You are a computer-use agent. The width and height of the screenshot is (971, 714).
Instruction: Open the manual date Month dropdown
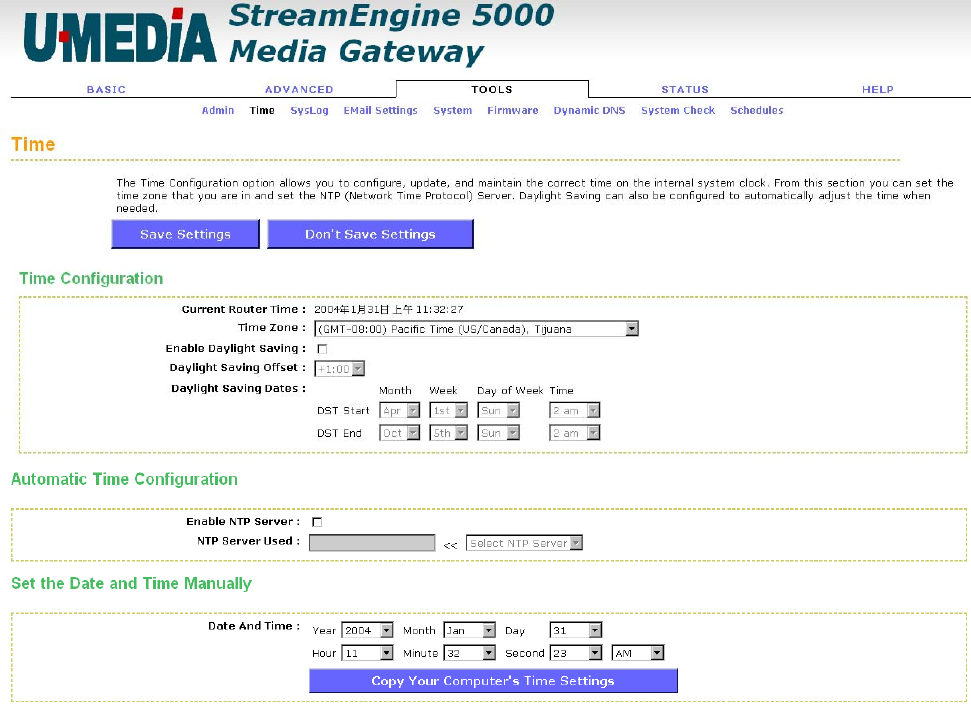(469, 630)
